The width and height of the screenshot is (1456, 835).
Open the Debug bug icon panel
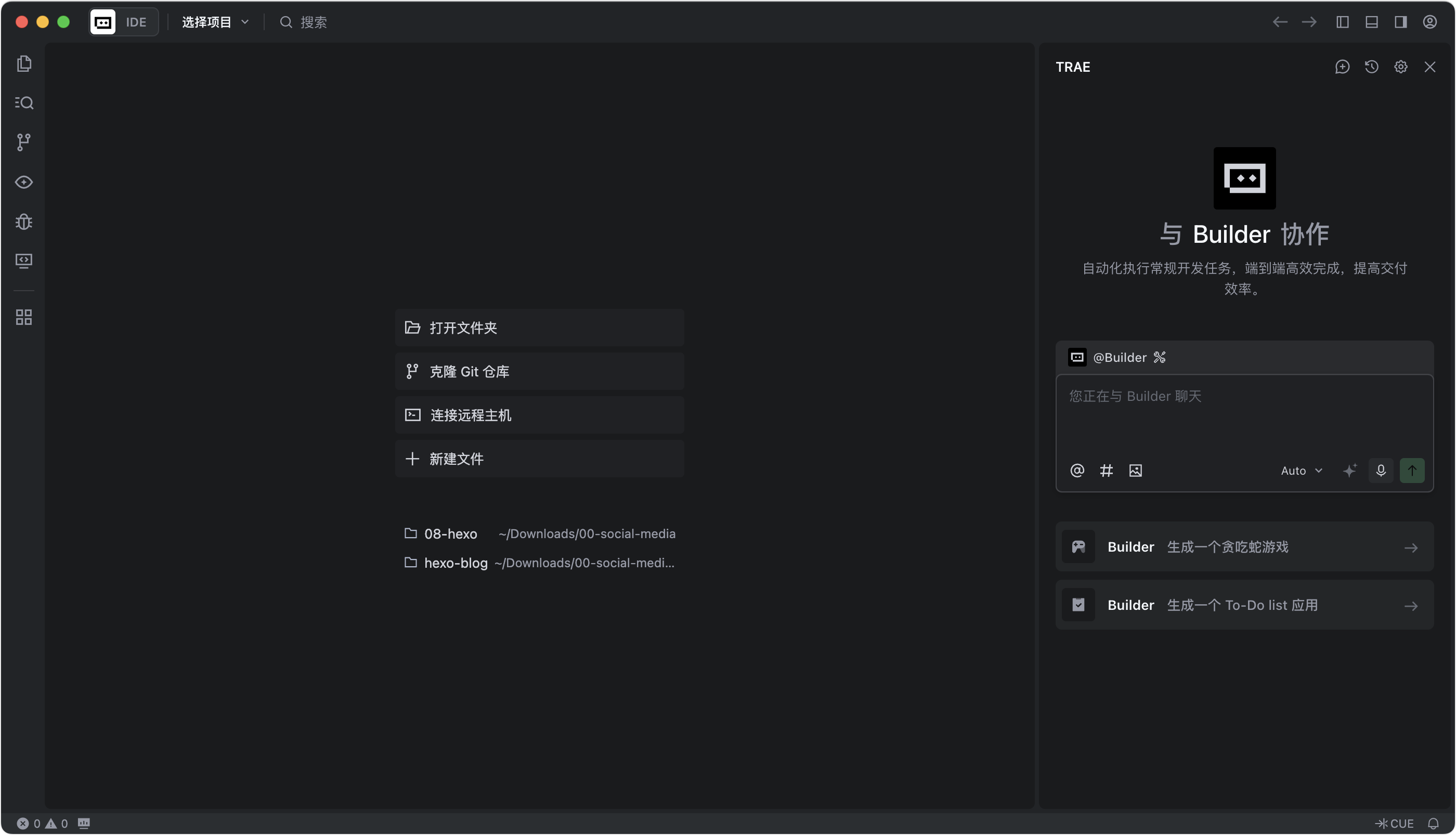pos(23,221)
